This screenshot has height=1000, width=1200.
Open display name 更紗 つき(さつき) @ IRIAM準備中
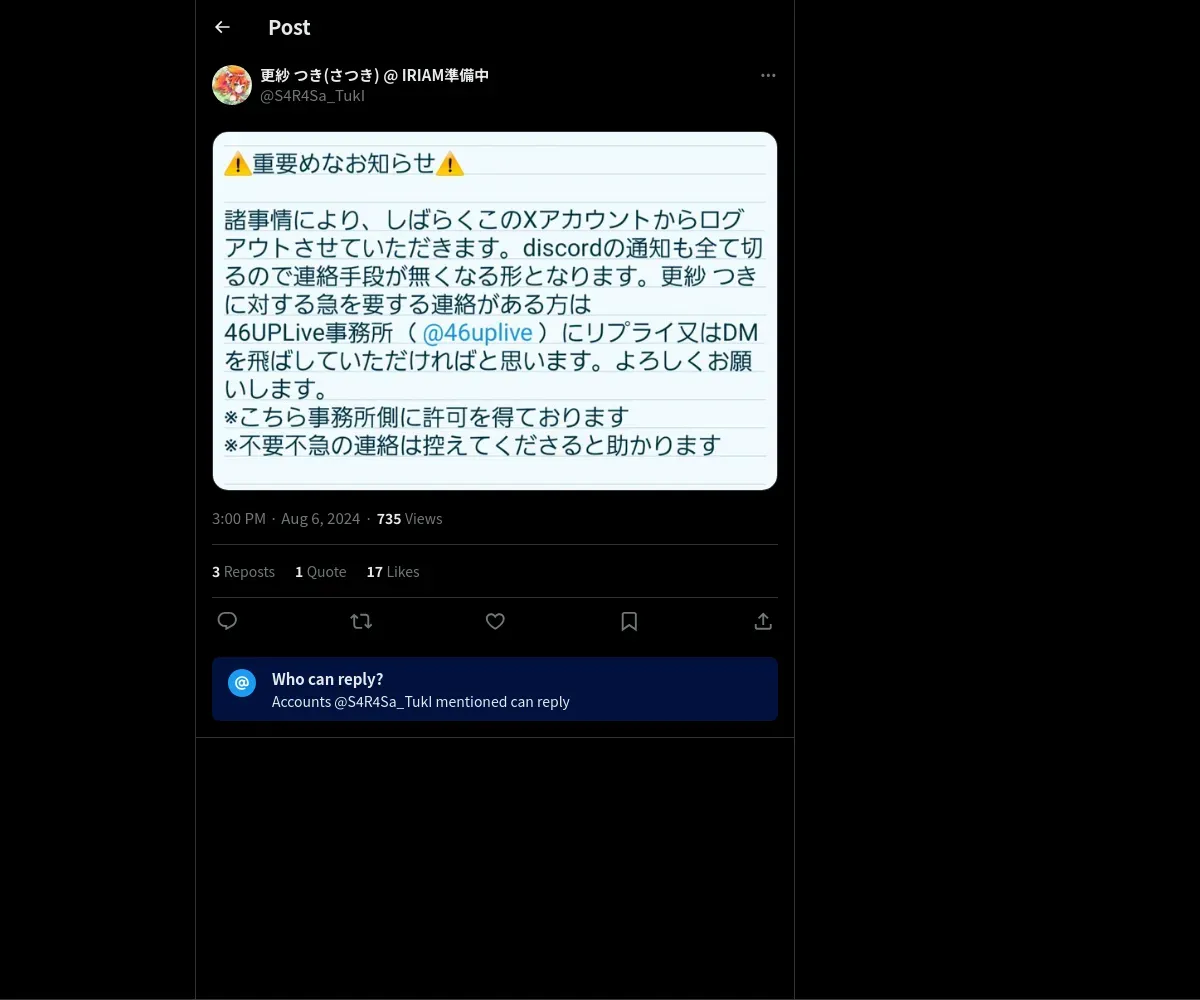pyautogui.click(x=374, y=75)
